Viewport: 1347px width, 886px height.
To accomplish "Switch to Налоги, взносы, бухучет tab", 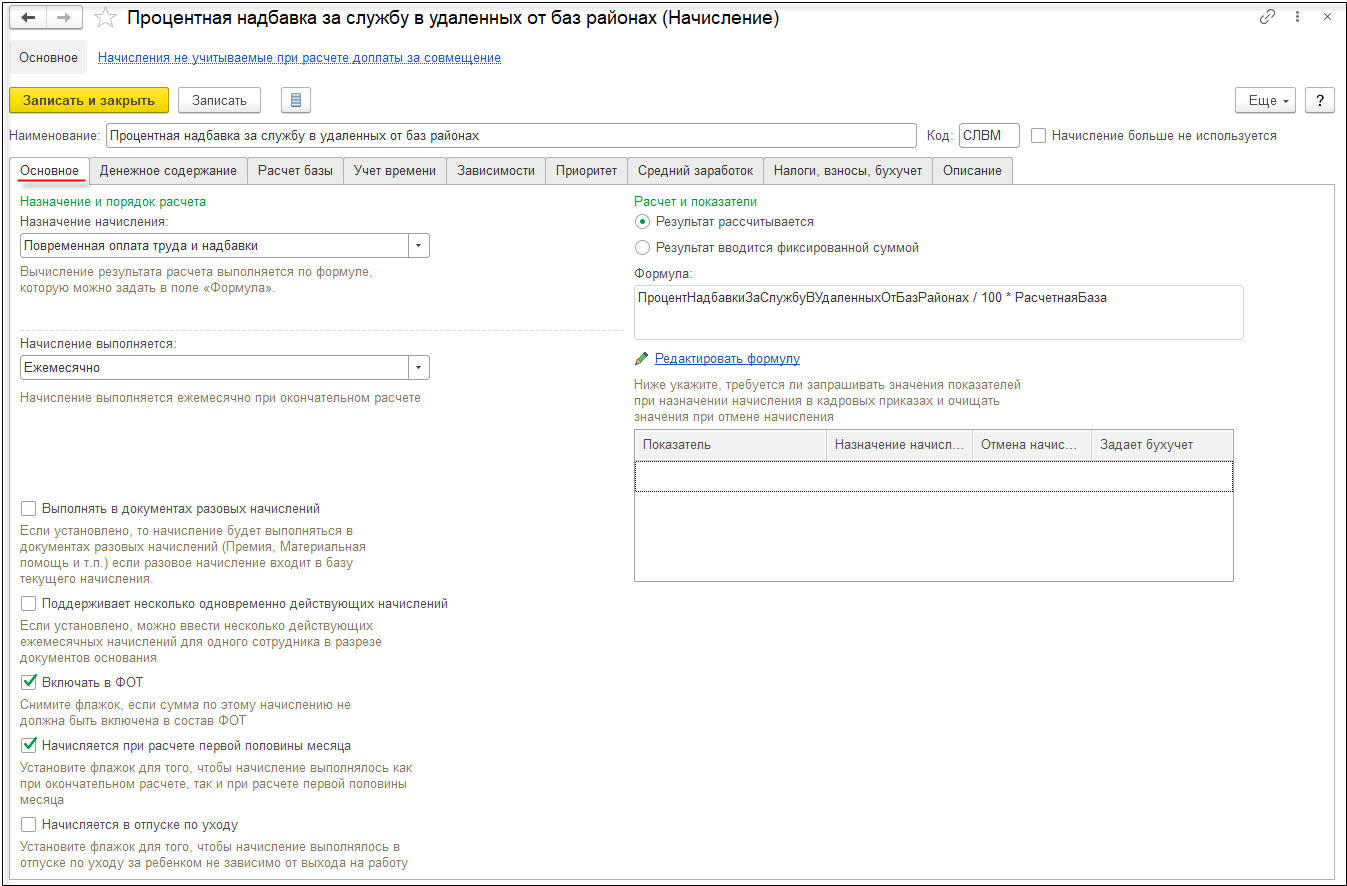I will [x=848, y=171].
